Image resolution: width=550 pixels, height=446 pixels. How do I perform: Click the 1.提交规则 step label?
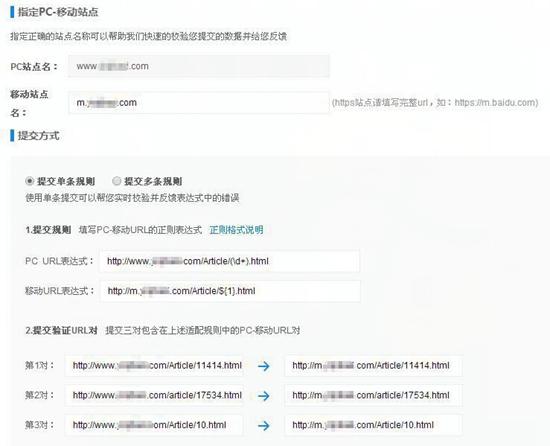[x=48, y=230]
